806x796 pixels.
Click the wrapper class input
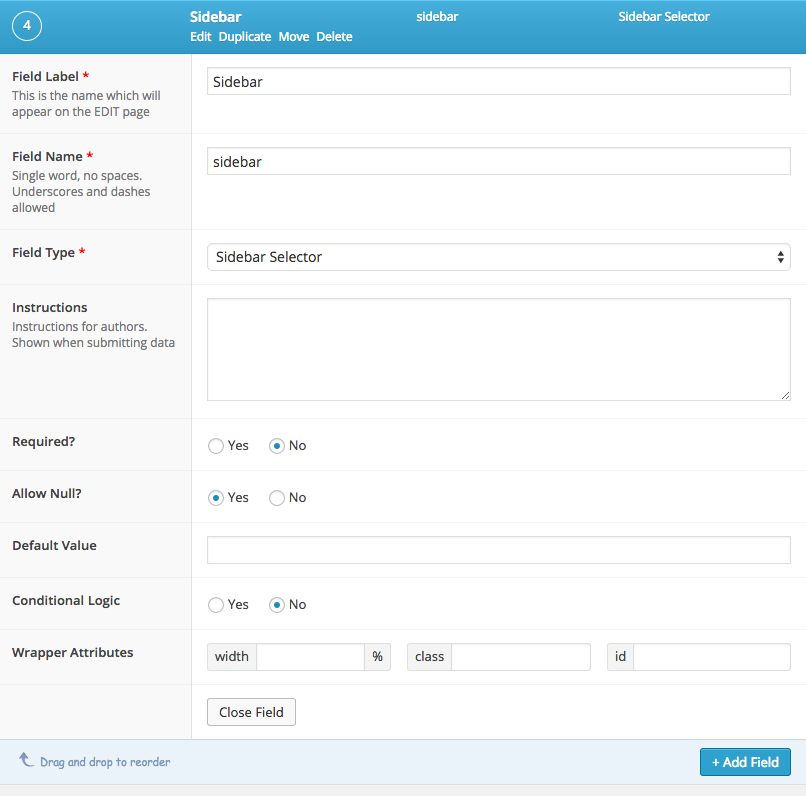tap(520, 657)
